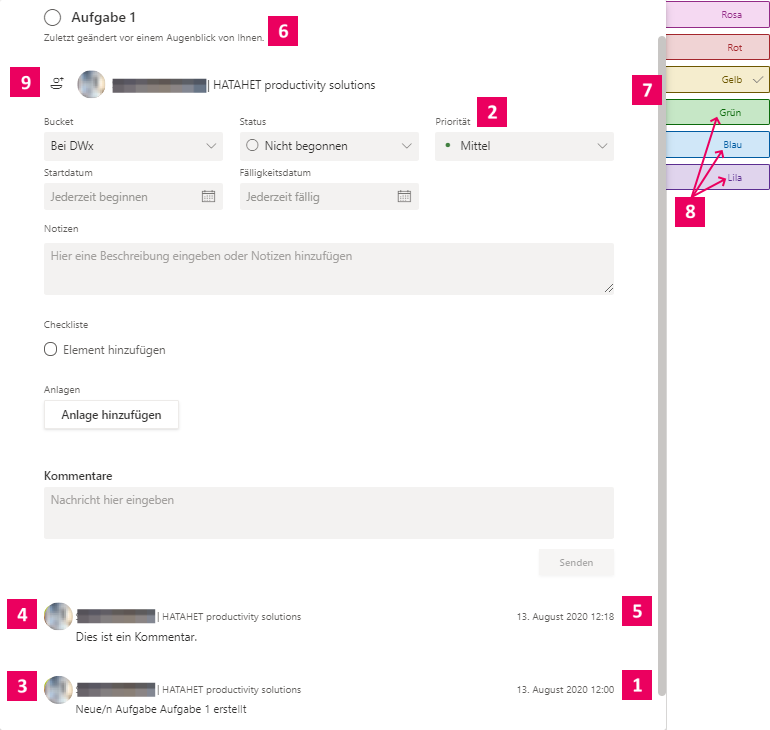The width and height of the screenshot is (770, 730).
Task: Click the Priorität dropdown chevron
Action: tap(602, 146)
